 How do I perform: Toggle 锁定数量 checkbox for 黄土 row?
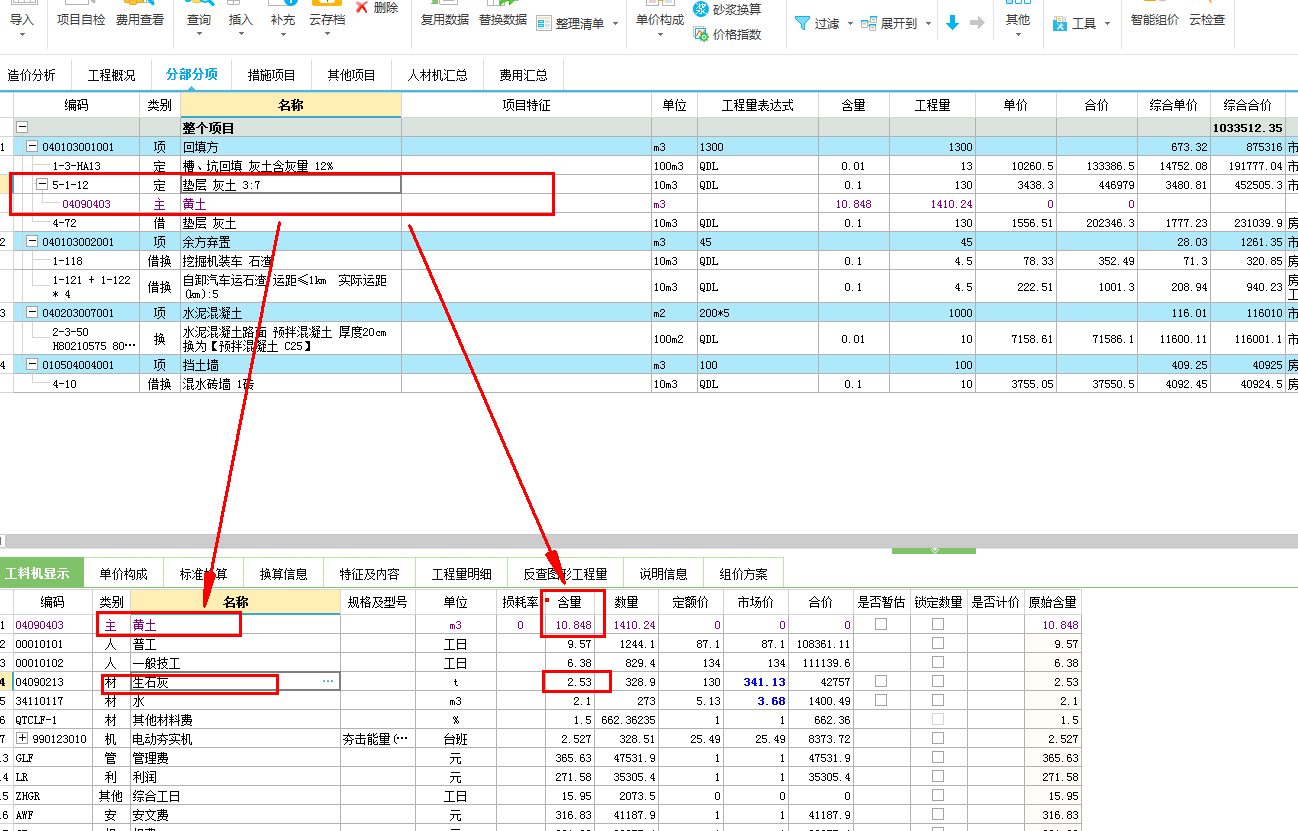[938, 624]
